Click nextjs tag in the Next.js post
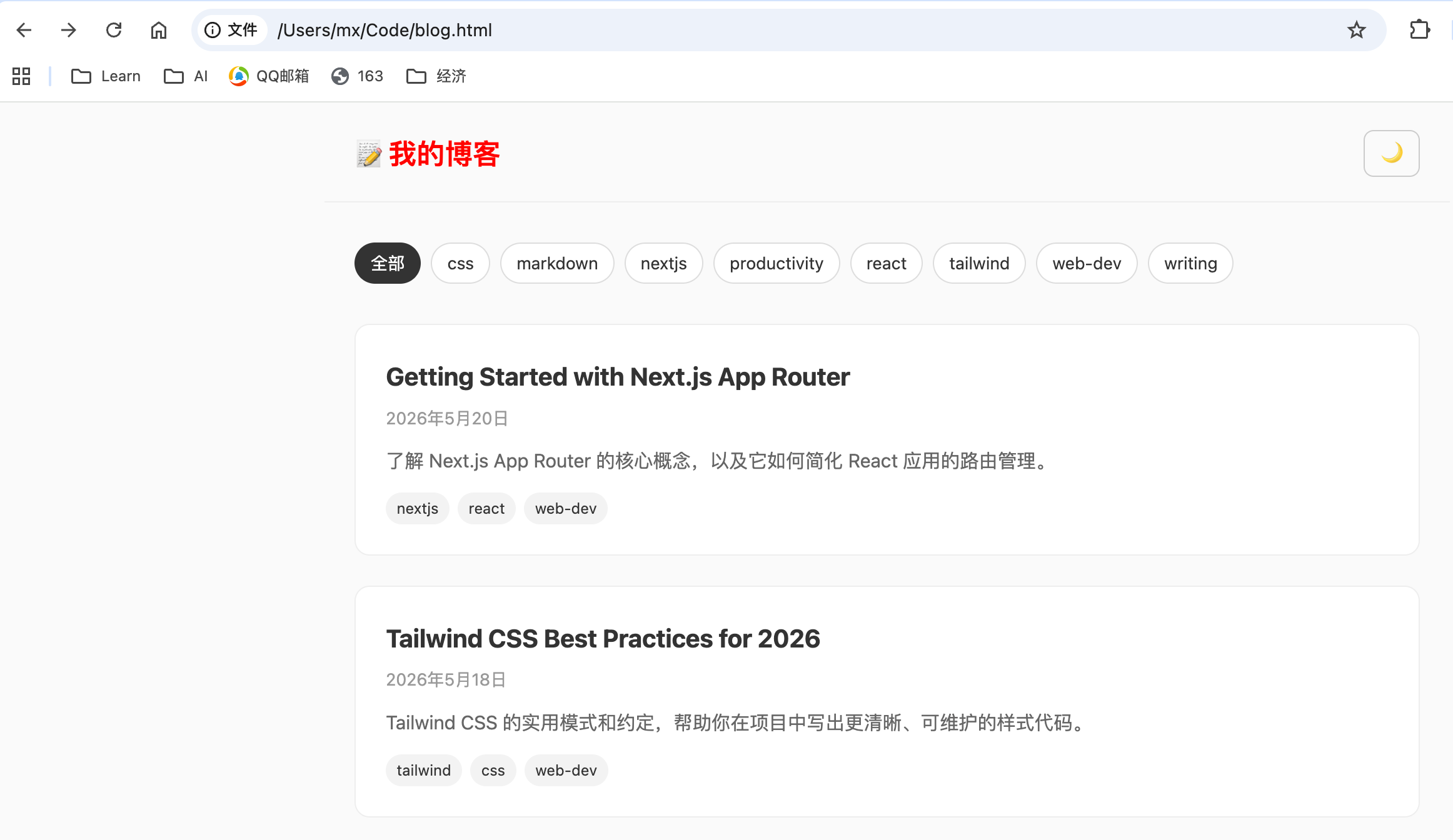1453x840 pixels. point(417,508)
